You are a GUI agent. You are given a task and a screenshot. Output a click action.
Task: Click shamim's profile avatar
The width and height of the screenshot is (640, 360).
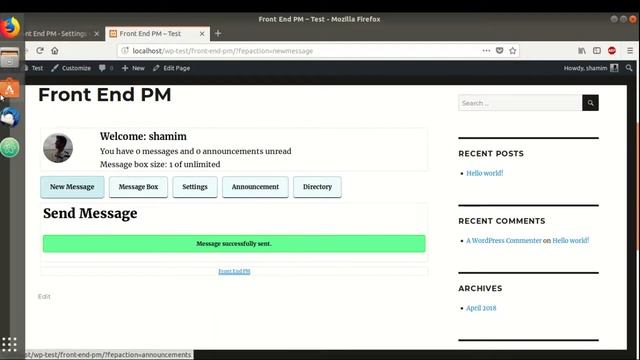pos(58,148)
